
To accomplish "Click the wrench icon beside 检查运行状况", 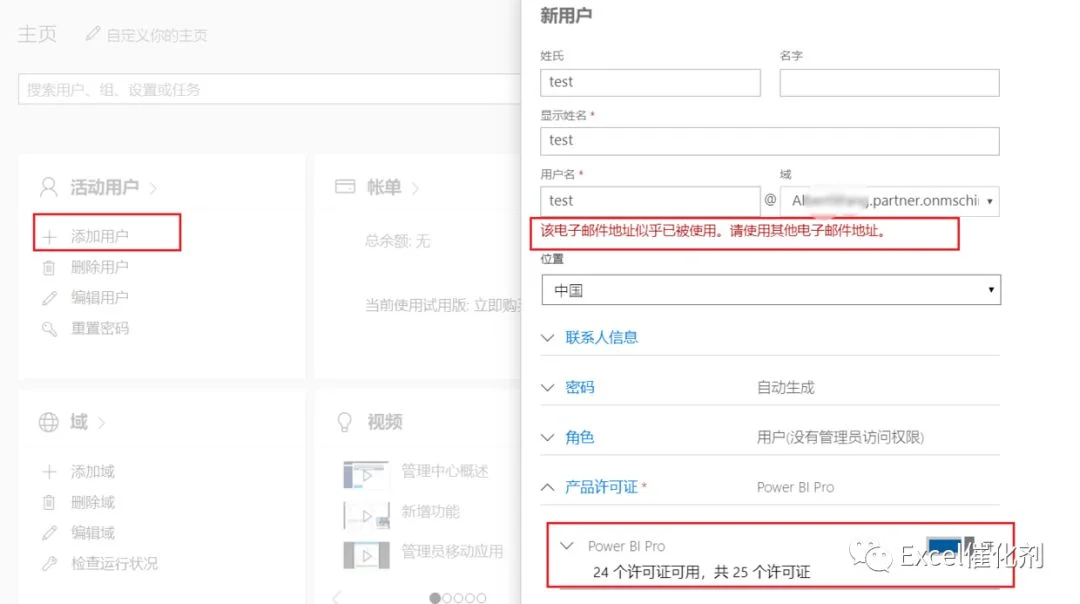I will [x=49, y=563].
